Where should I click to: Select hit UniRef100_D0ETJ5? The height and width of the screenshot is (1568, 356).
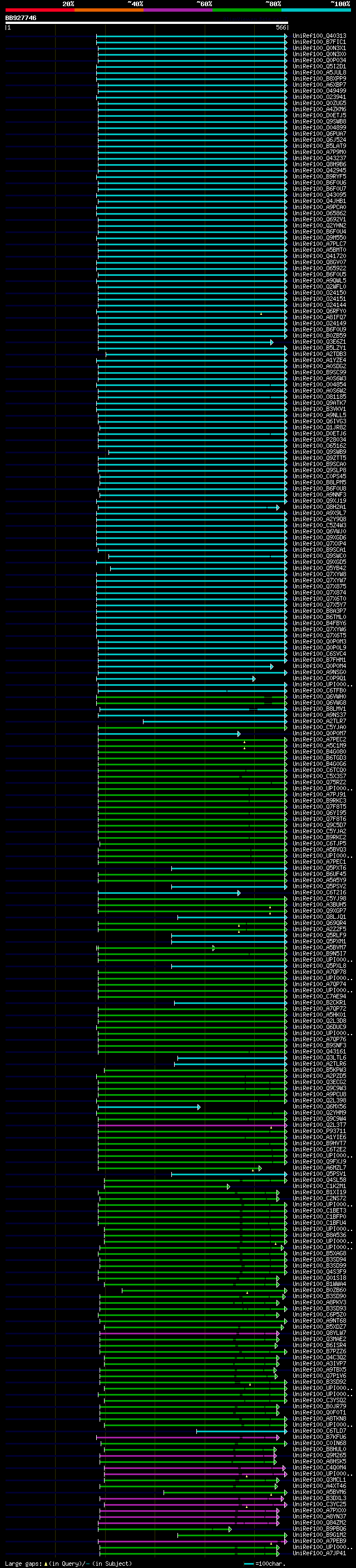coord(319,116)
